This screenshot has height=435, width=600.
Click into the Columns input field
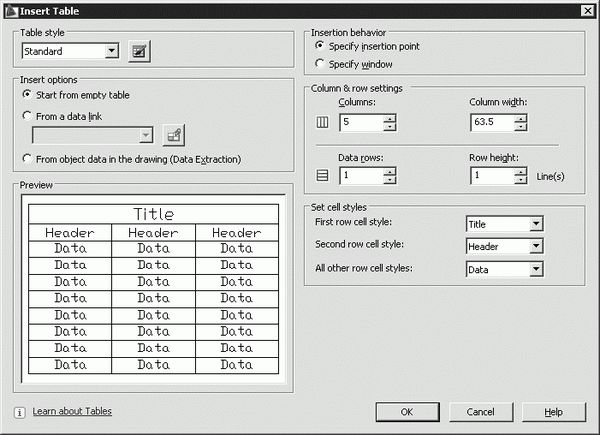[x=362, y=122]
